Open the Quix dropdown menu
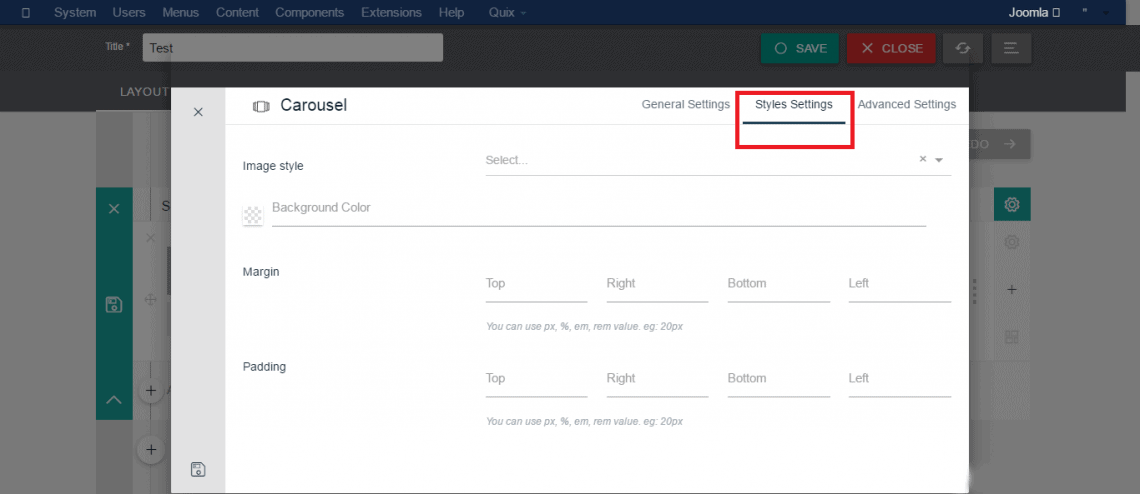This screenshot has width=1140, height=494. point(508,13)
